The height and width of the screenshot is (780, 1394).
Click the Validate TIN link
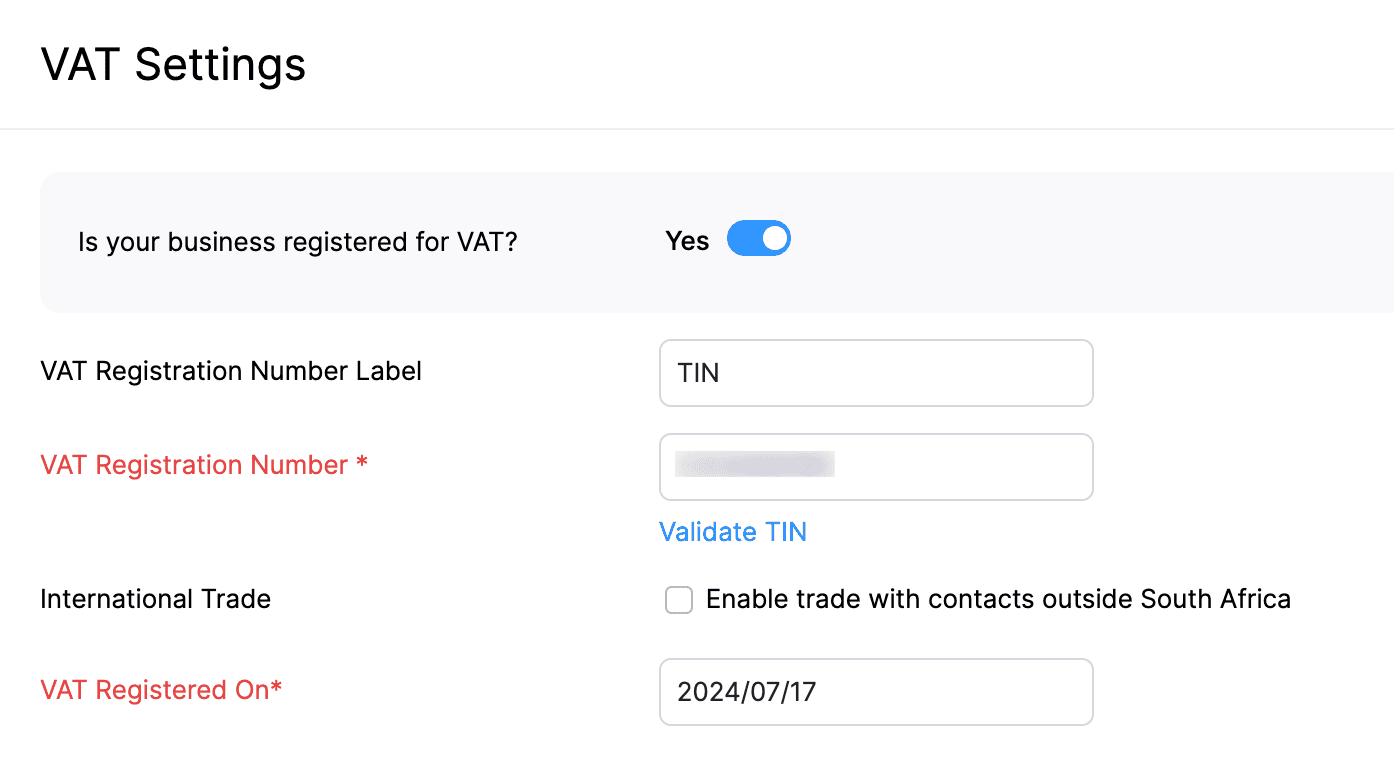click(732, 532)
